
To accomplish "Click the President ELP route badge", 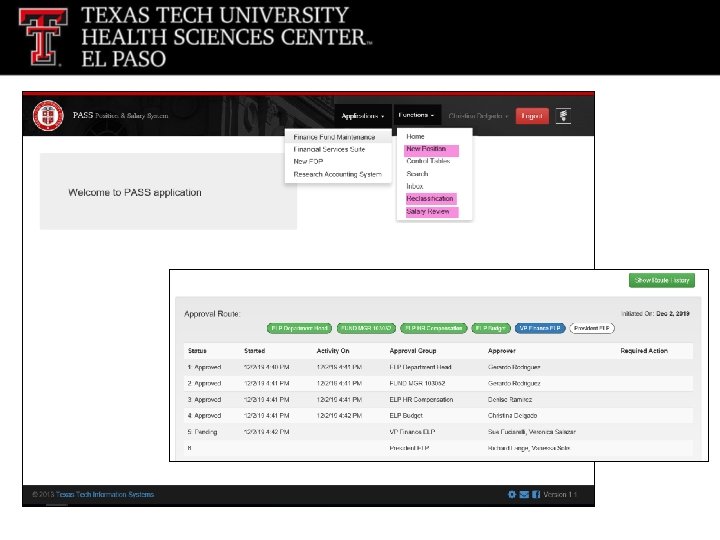I will [x=592, y=328].
